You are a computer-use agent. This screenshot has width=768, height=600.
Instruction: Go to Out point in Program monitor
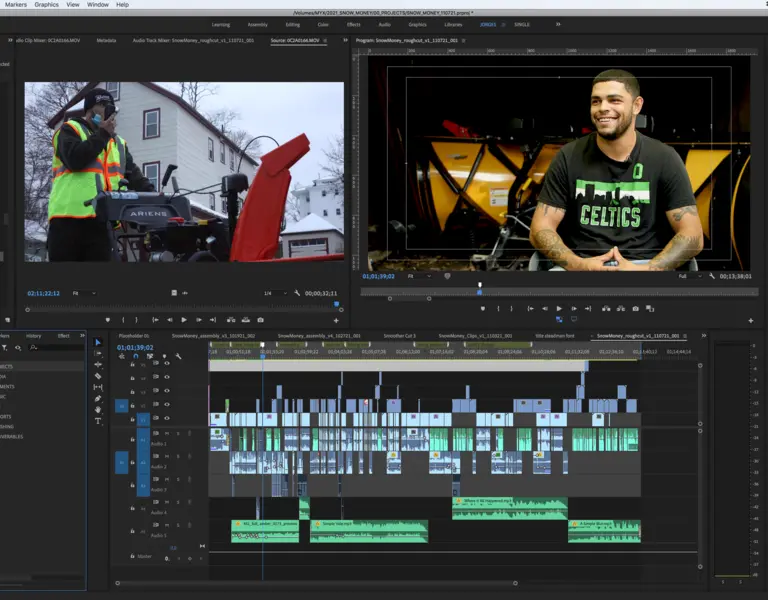tap(588, 309)
